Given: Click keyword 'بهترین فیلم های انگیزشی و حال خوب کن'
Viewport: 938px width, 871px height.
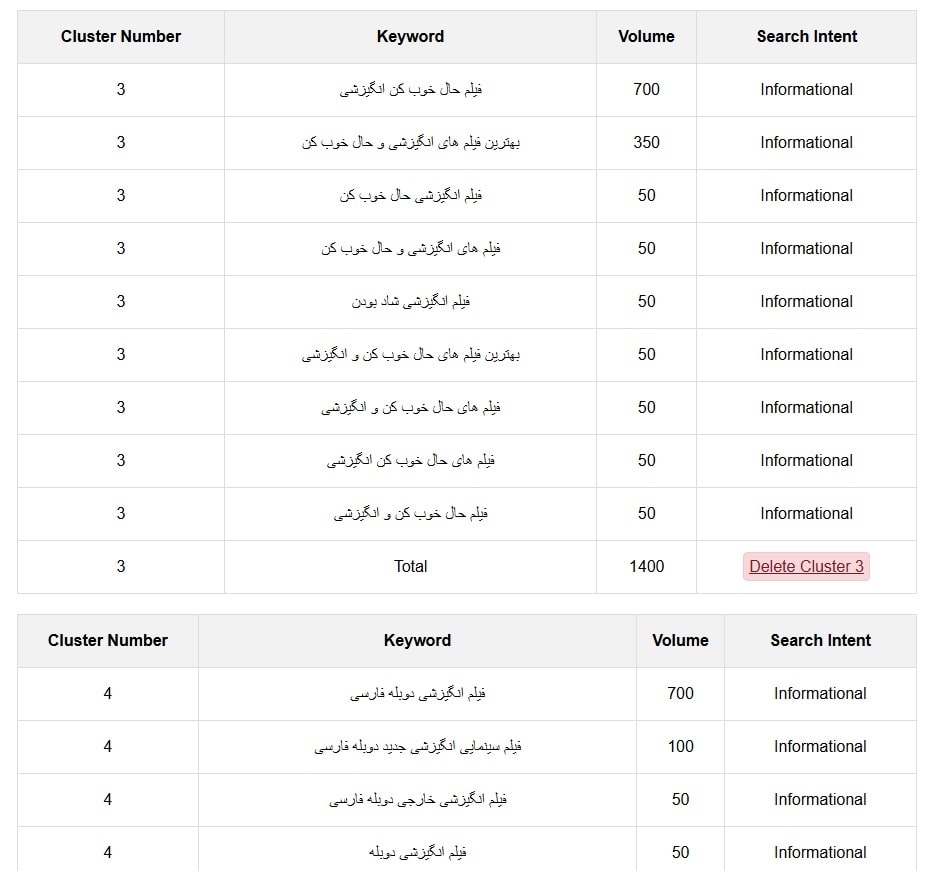Looking at the screenshot, I should point(410,143).
